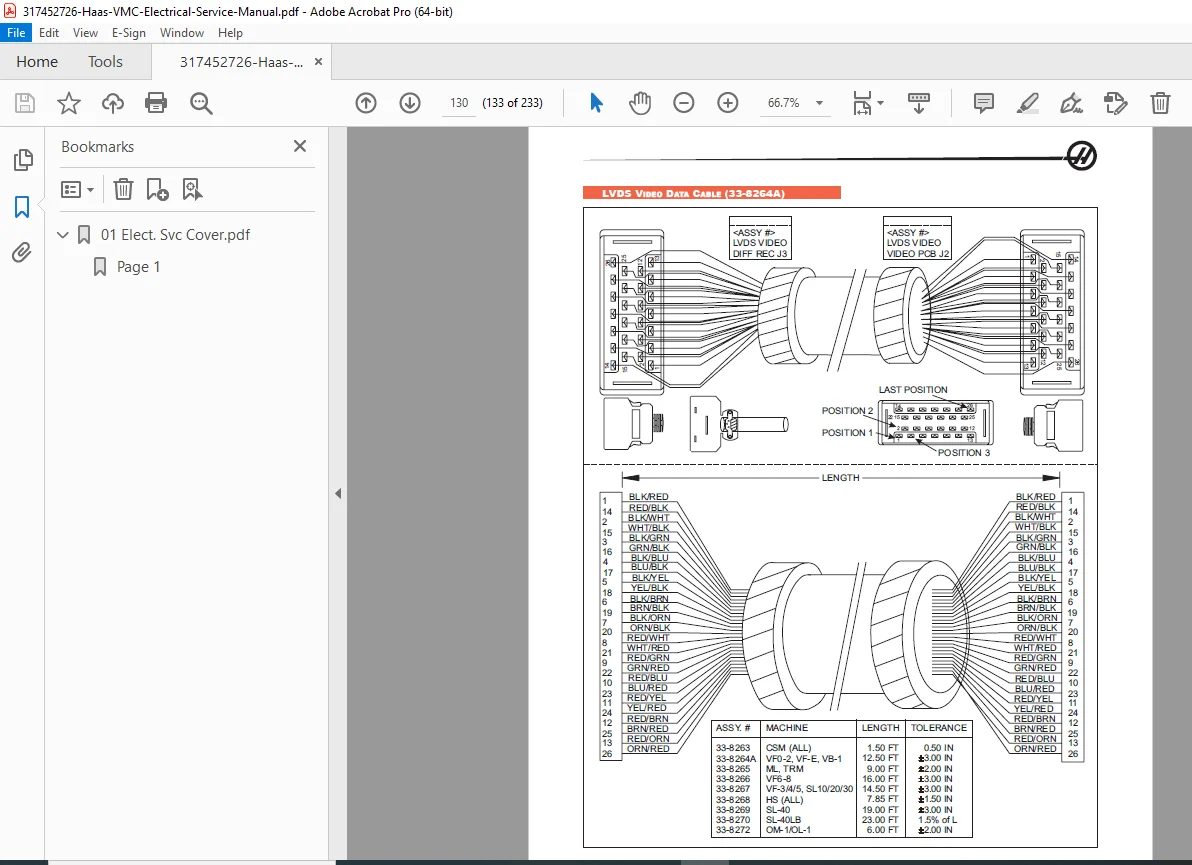The height and width of the screenshot is (865, 1192).
Task: Select the 01 Elect. Svc Cover.pdf bookmark
Action: 176,235
